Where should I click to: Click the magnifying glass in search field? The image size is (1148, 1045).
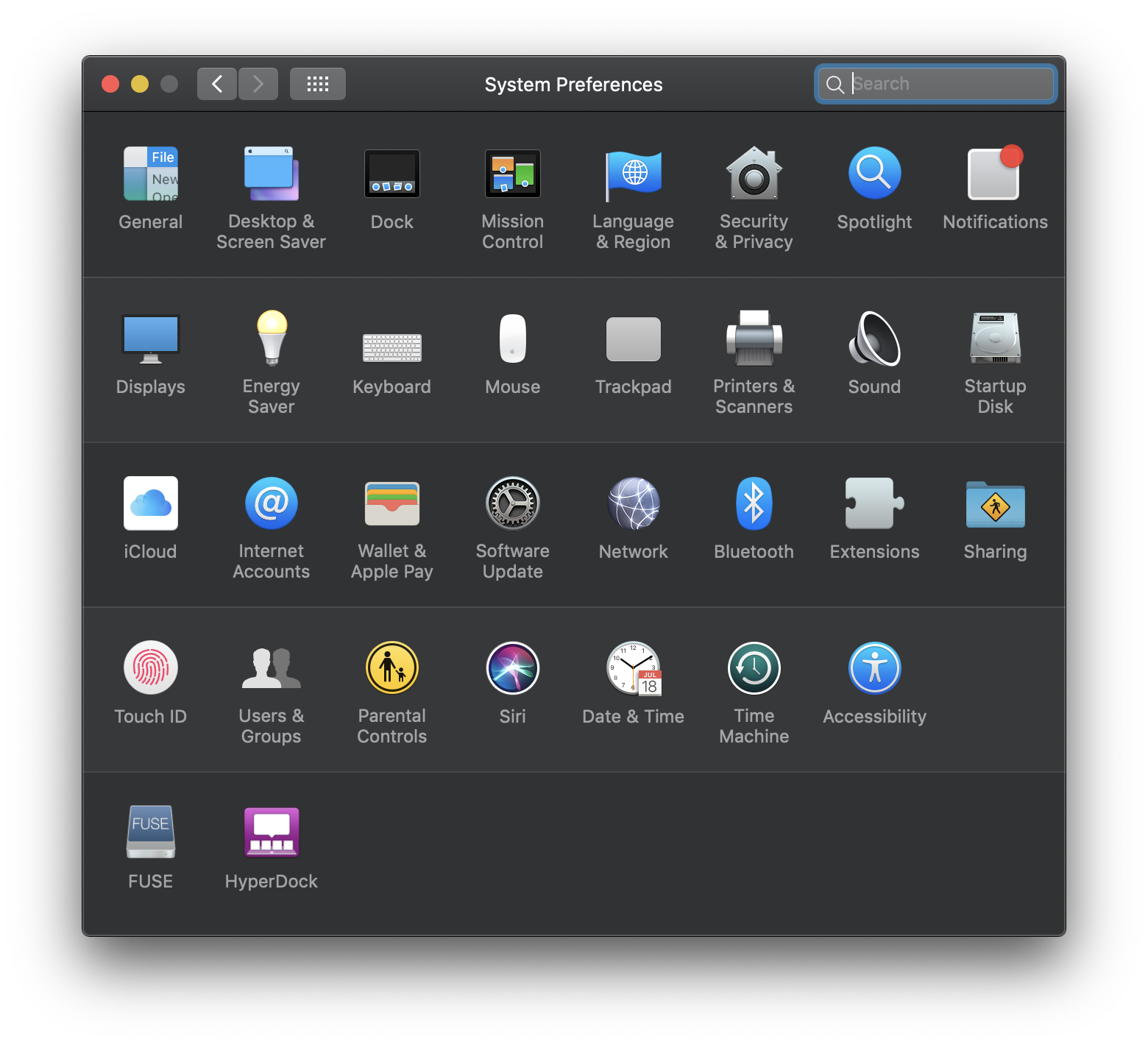point(835,85)
